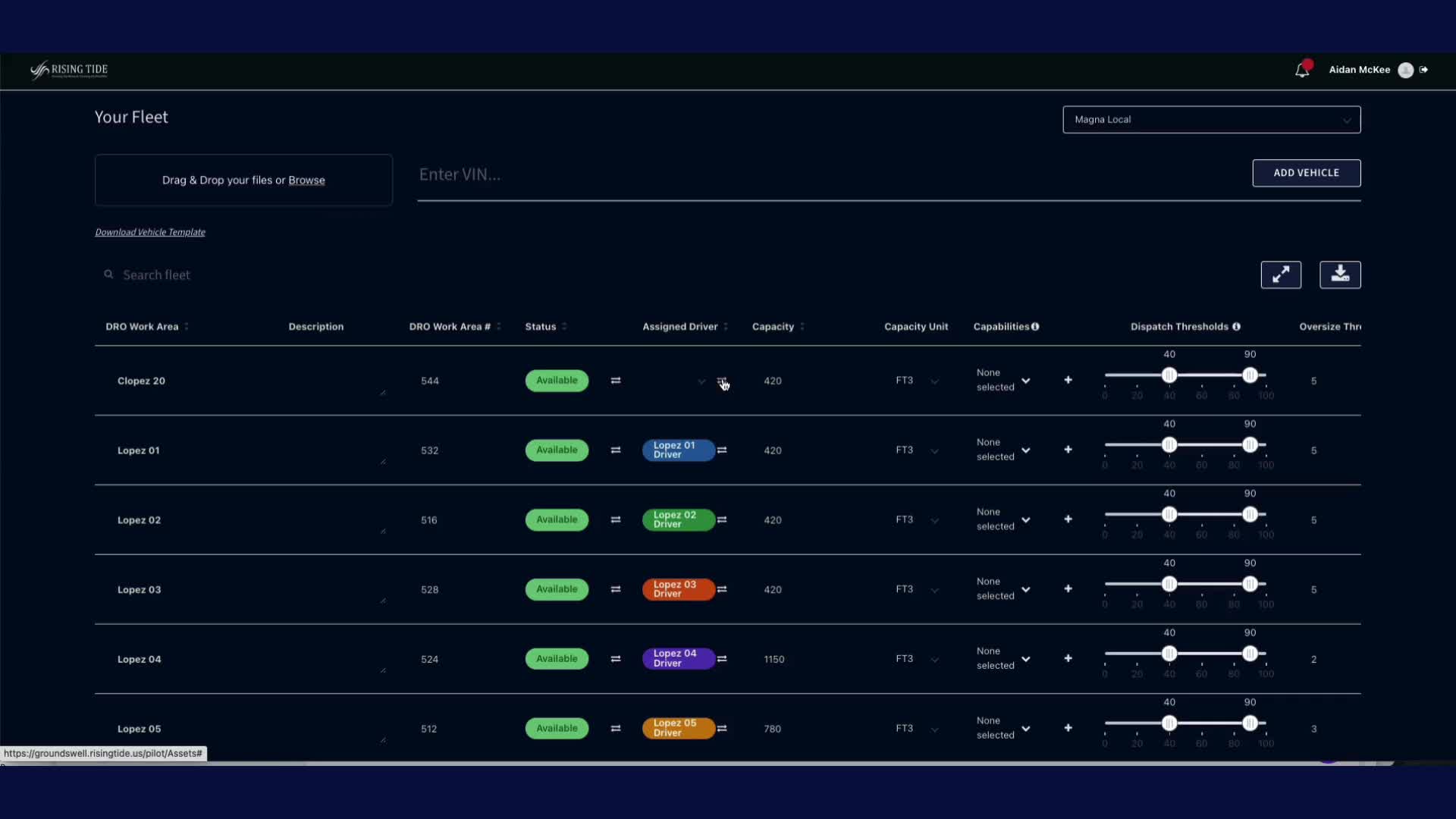The image size is (1456, 819).
Task: Click the ADD VEHICLE button
Action: [1306, 173]
